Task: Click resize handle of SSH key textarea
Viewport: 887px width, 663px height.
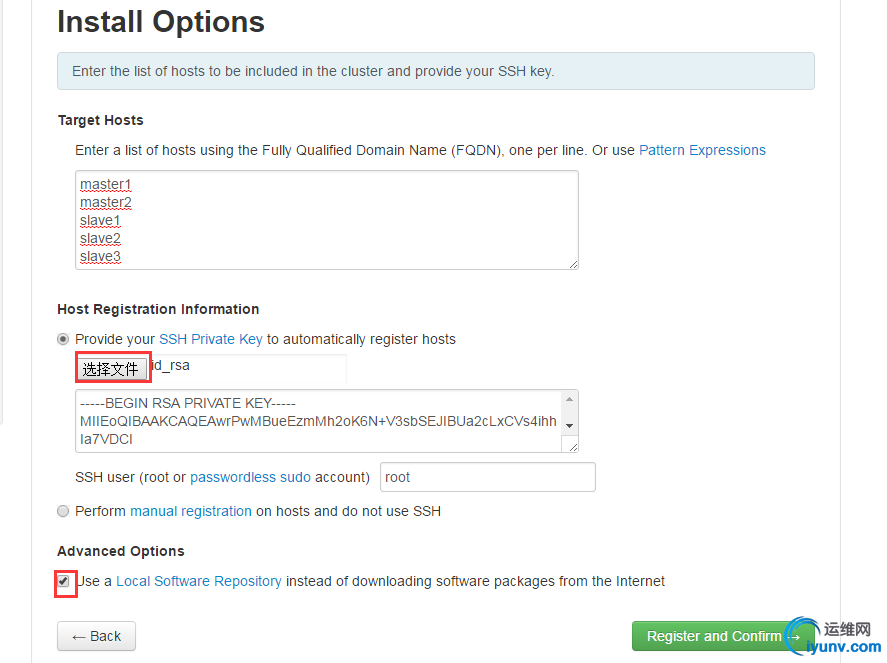Action: pyautogui.click(x=573, y=447)
